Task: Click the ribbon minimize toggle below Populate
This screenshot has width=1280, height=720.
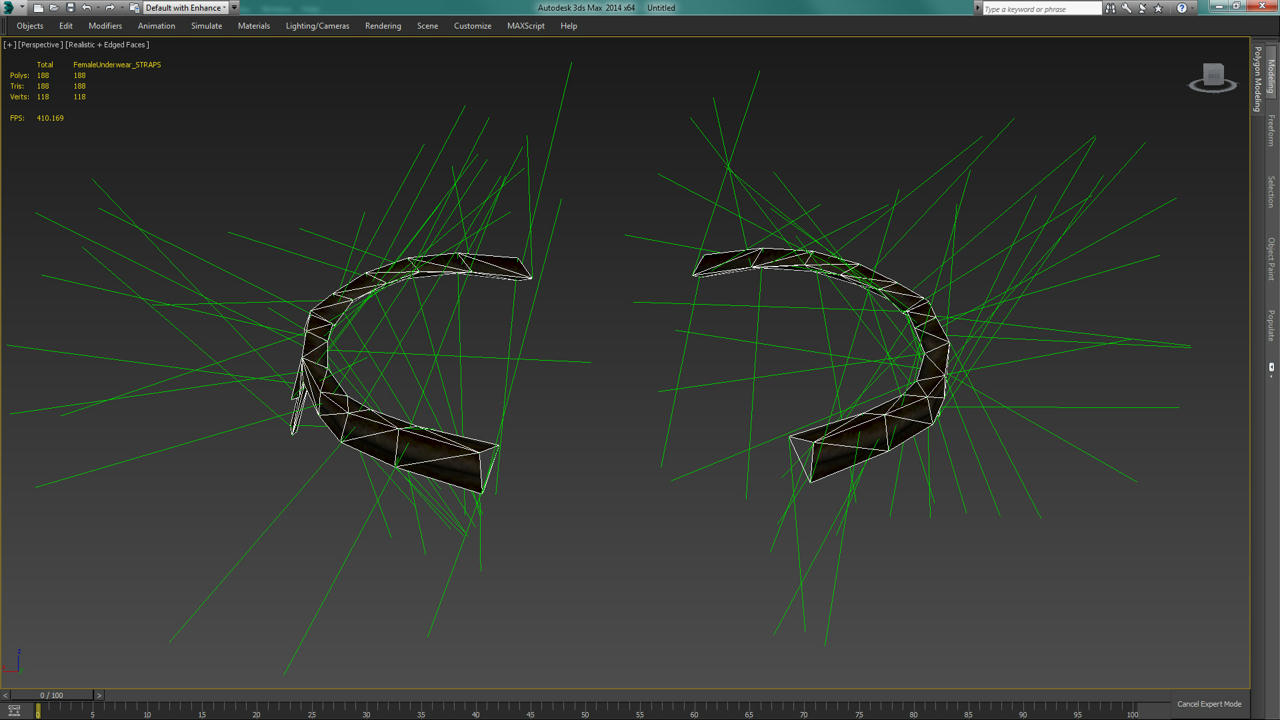Action: (x=1271, y=367)
